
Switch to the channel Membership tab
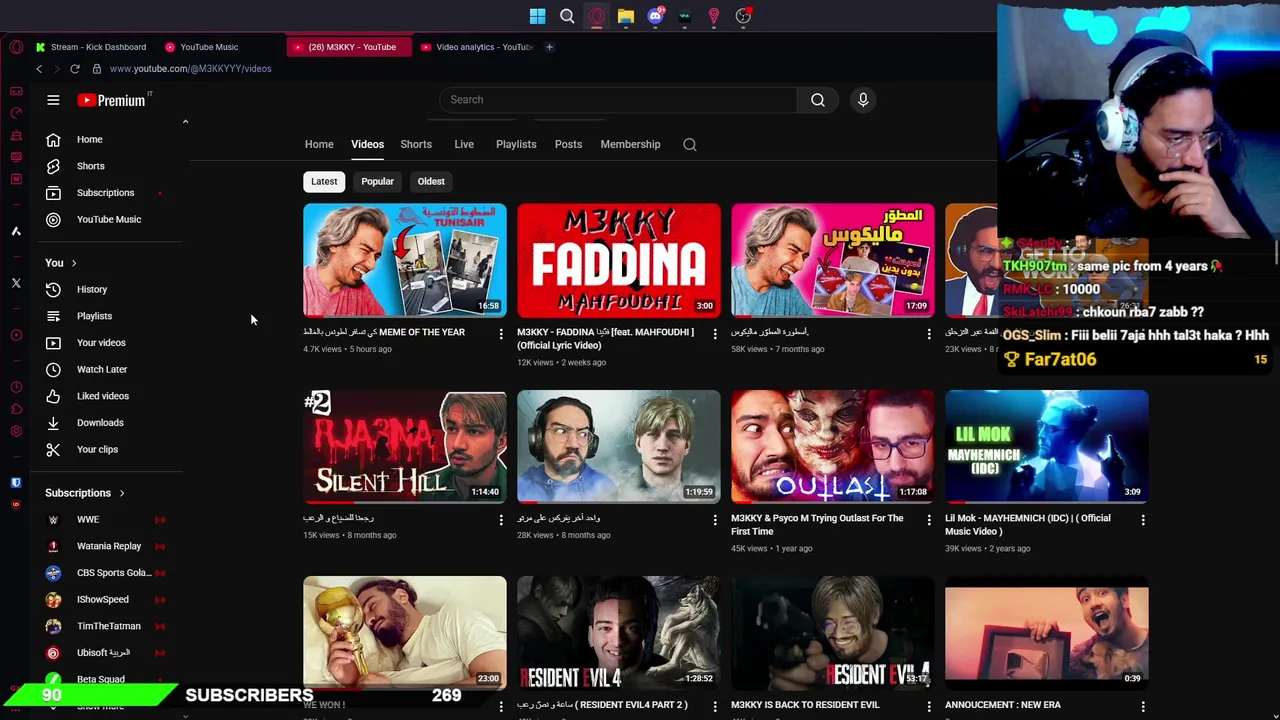(x=630, y=145)
